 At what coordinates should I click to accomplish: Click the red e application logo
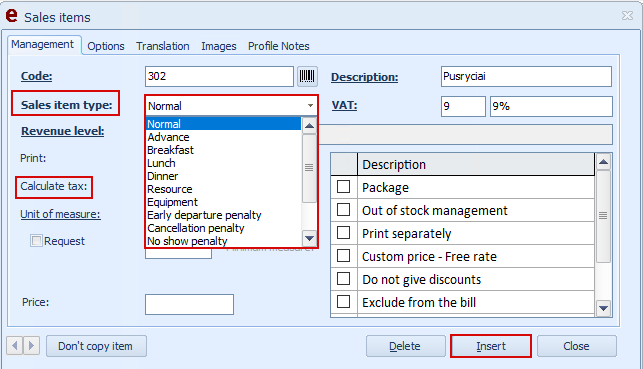pos(11,16)
